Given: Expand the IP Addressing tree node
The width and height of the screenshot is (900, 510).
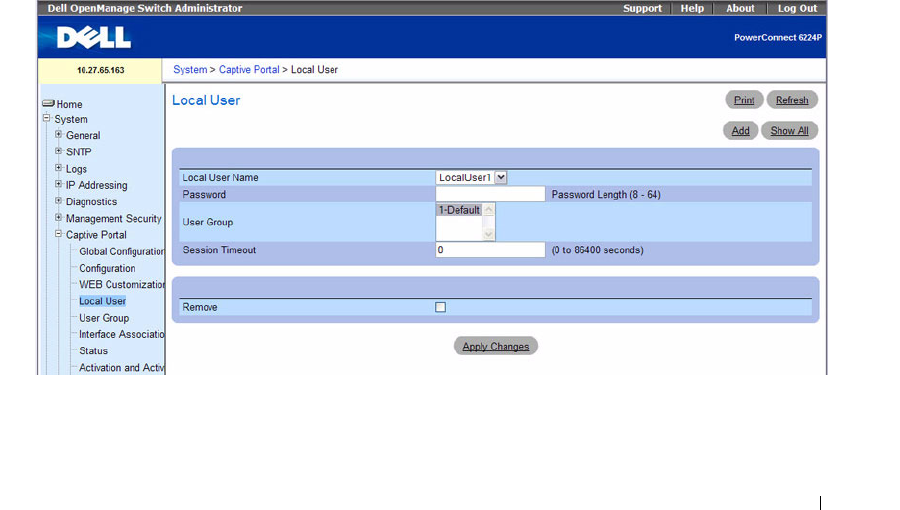Looking at the screenshot, I should 59,184.
